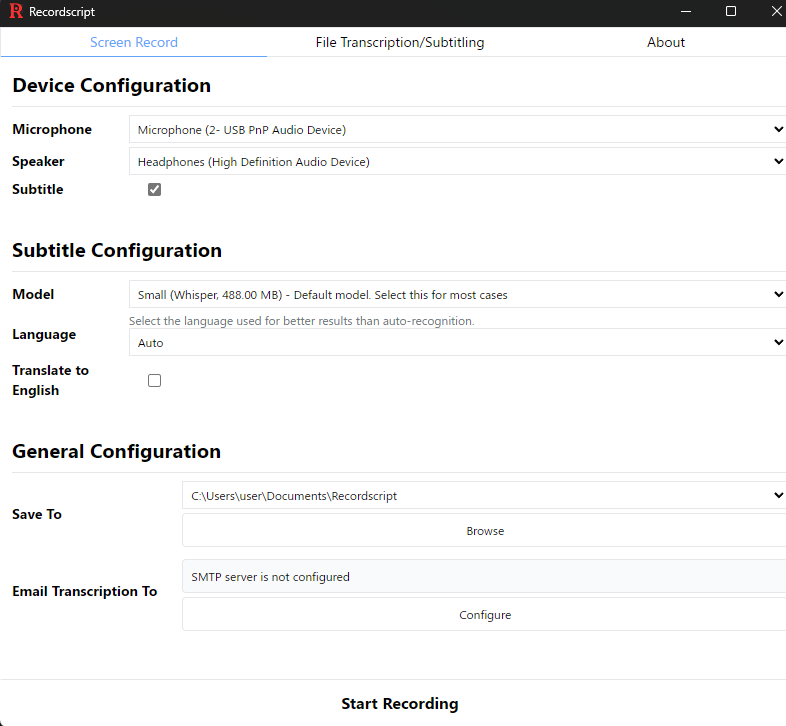786x726 pixels.
Task: Click the Start Recording button
Action: [400, 703]
